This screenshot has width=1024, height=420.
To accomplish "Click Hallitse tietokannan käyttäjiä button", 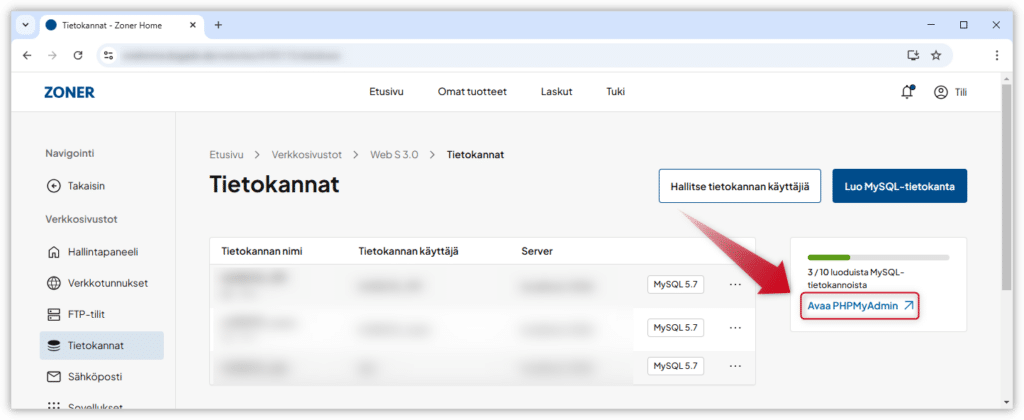I will pos(739,186).
